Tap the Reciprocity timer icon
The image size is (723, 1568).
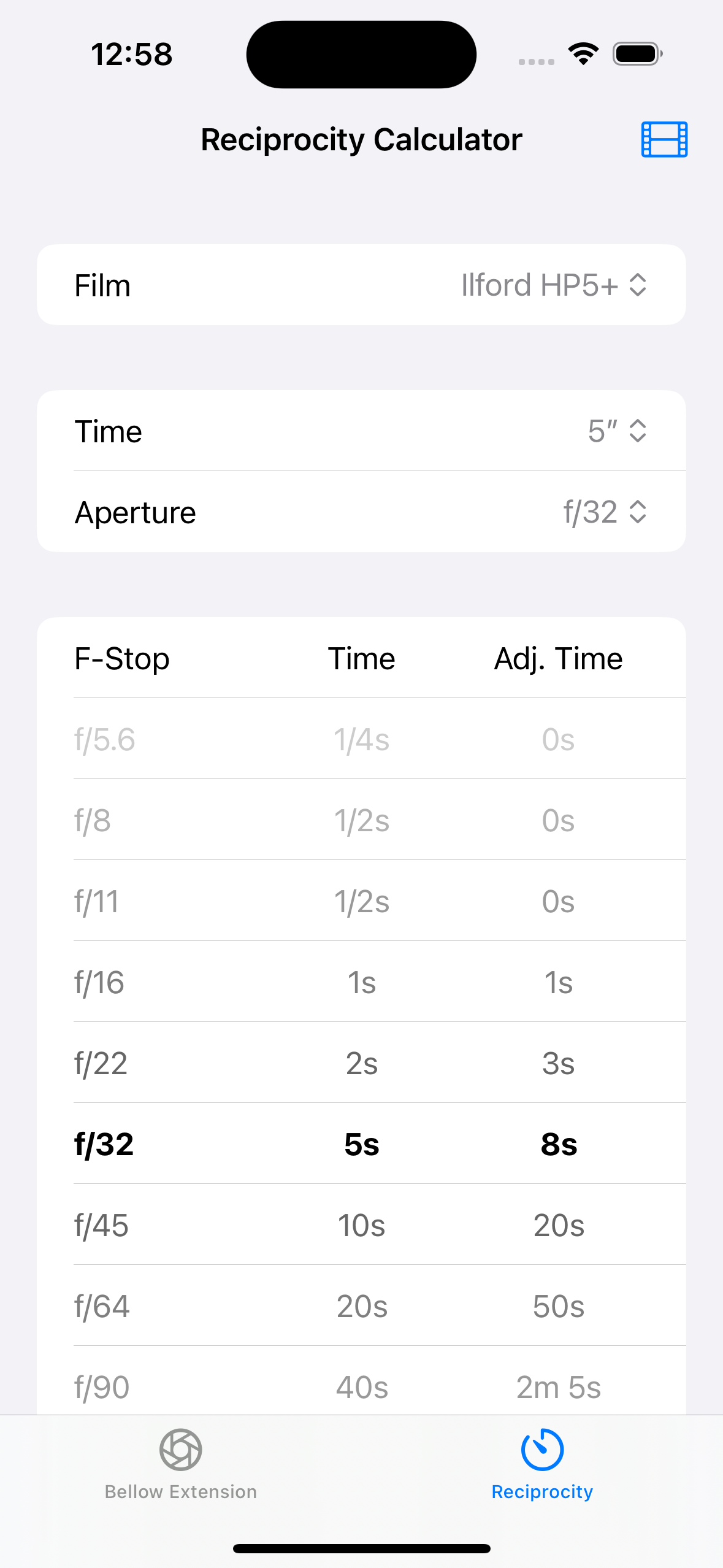coord(542,1449)
